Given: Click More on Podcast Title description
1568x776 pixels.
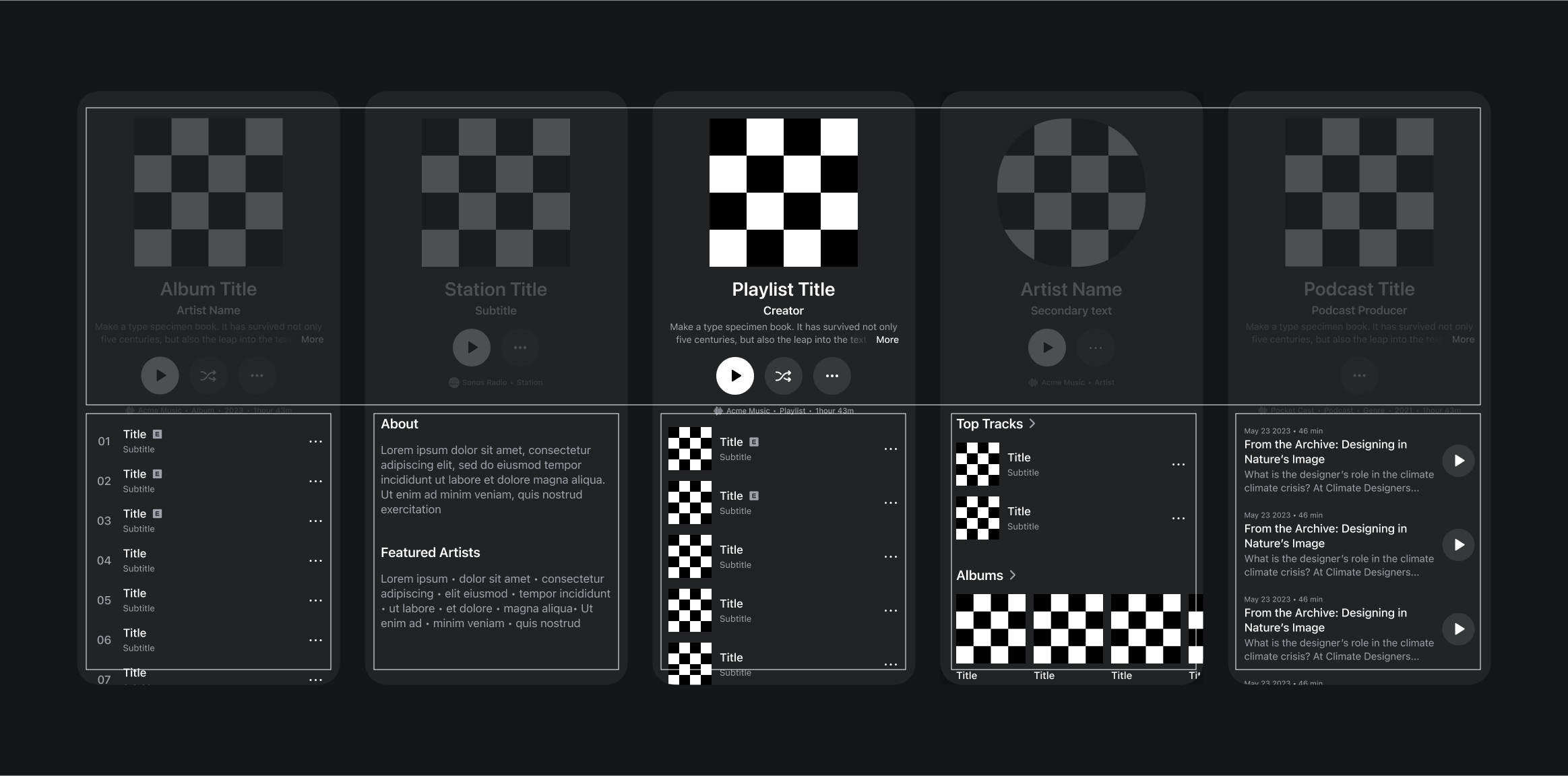Looking at the screenshot, I should pos(1462,339).
